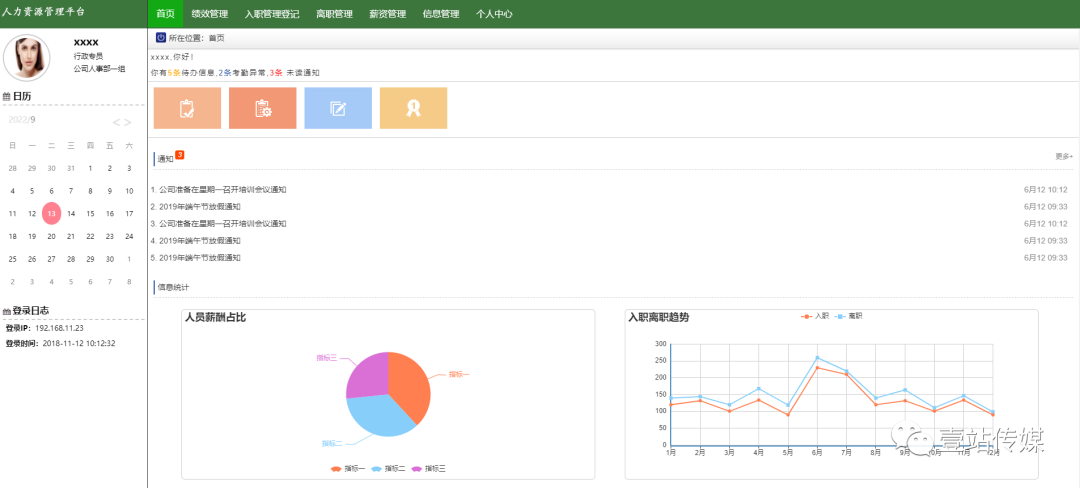Click the clipboard checkmark tile
Image resolution: width=1080 pixels, height=488 pixels.
pyautogui.click(x=187, y=108)
